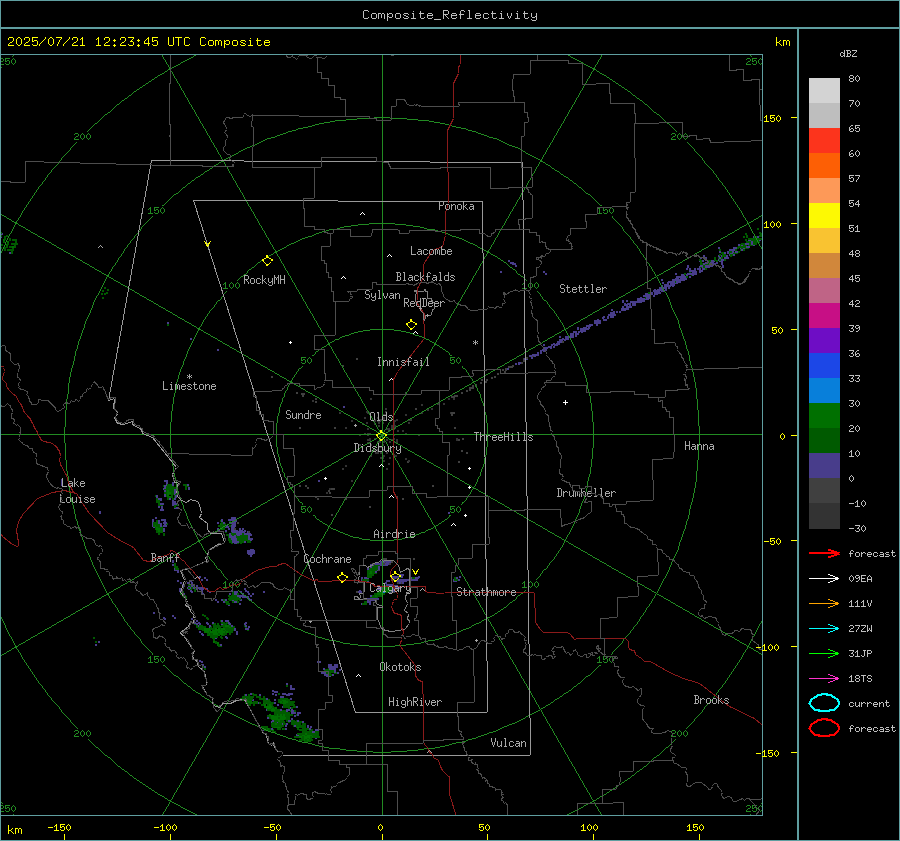Click the Composite_Reflectivity title text
The height and width of the screenshot is (841, 900).
(x=449, y=15)
